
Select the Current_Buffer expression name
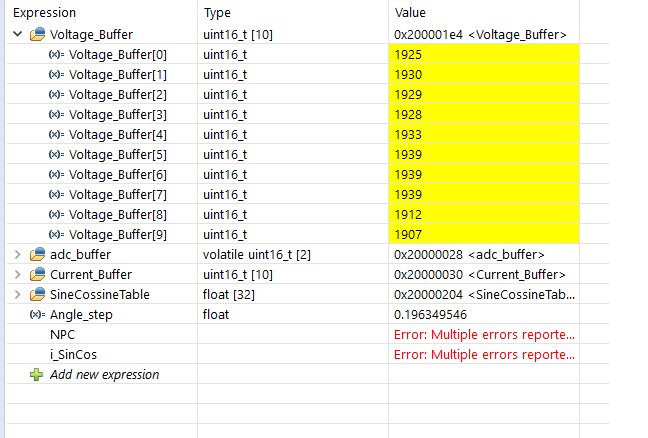click(x=91, y=274)
